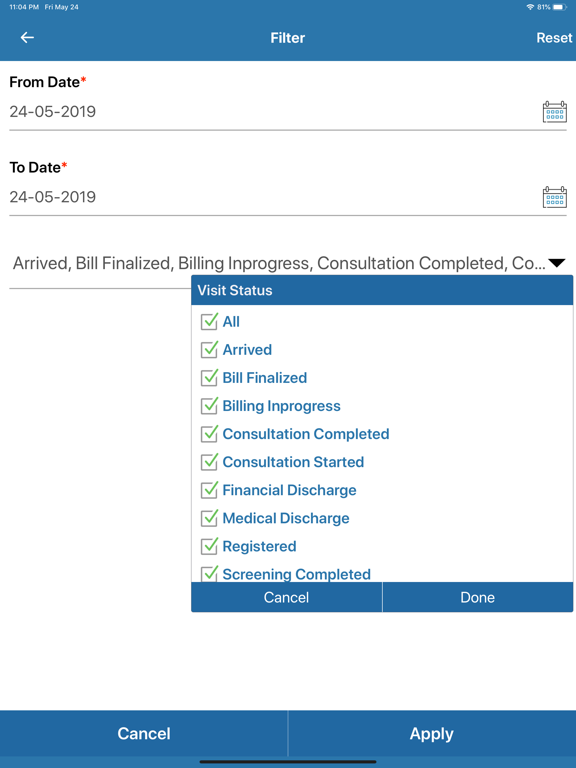
Task: Uncheck the Arrived status checkbox
Action: [209, 350]
